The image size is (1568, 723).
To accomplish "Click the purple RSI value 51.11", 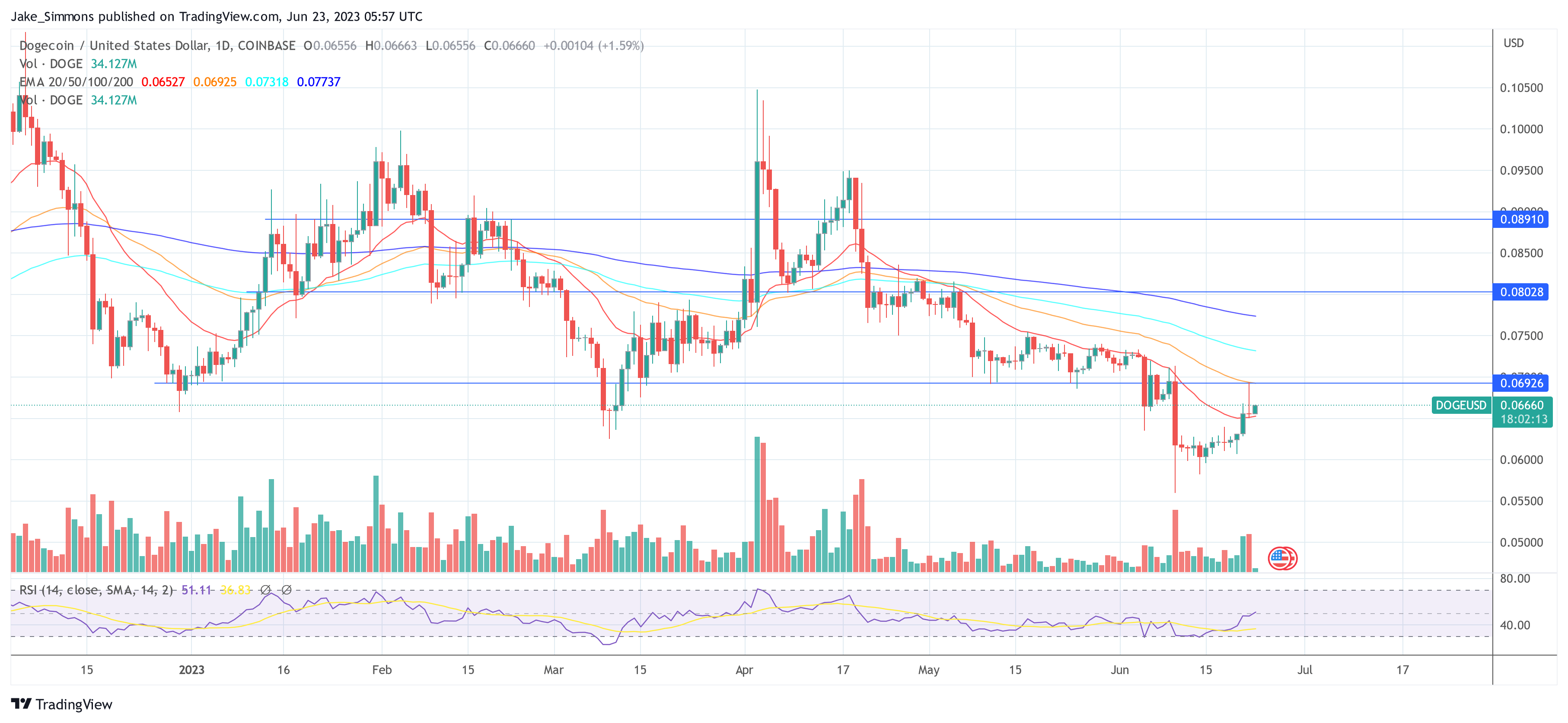I will point(196,590).
